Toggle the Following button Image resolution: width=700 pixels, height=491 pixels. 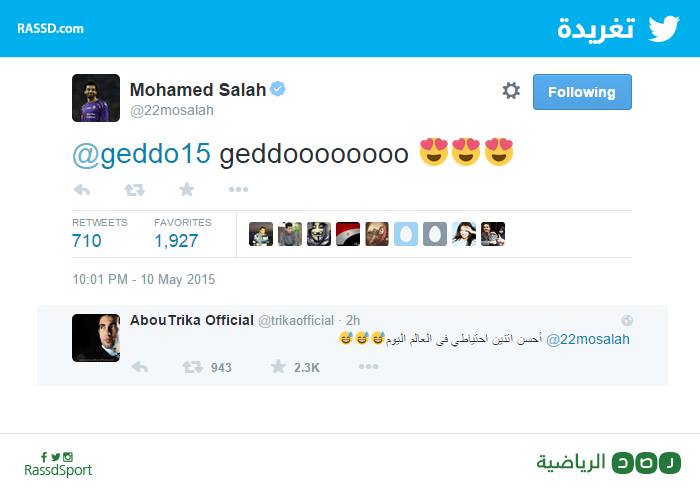pyautogui.click(x=582, y=92)
